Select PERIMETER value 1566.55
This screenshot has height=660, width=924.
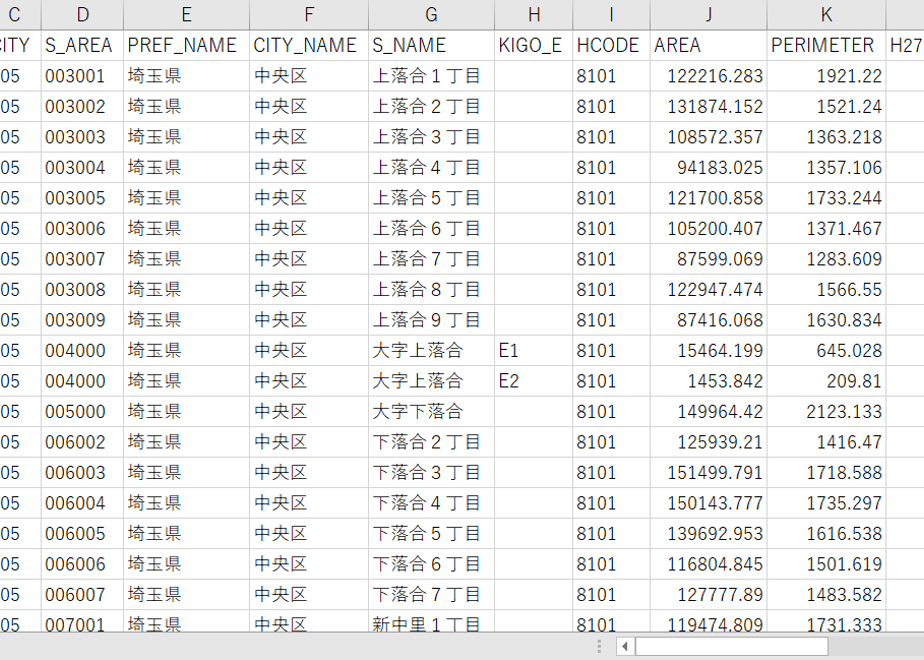[x=826, y=289]
